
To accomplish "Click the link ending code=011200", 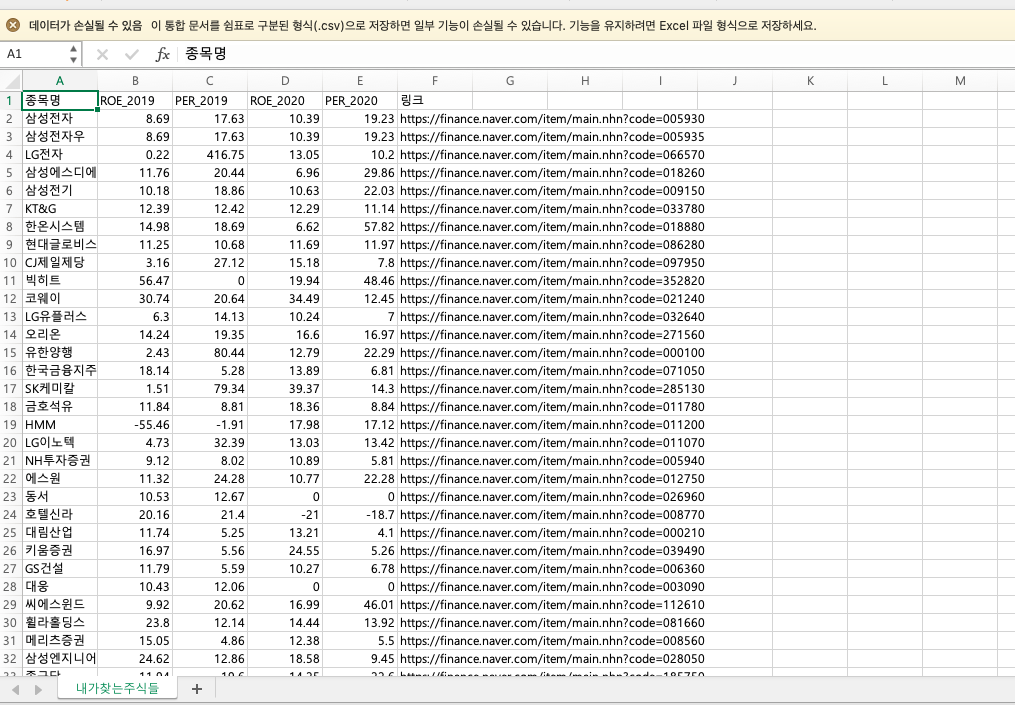I will (552, 425).
